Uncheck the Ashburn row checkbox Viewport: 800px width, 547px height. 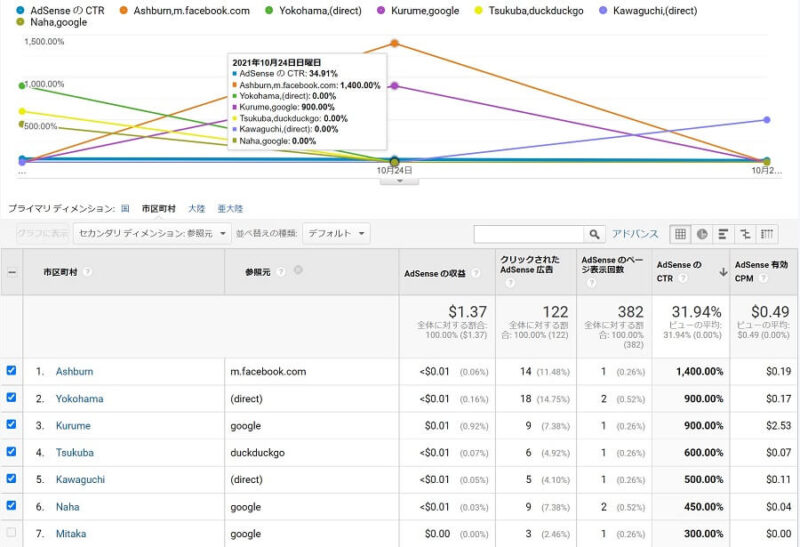tap(11, 370)
